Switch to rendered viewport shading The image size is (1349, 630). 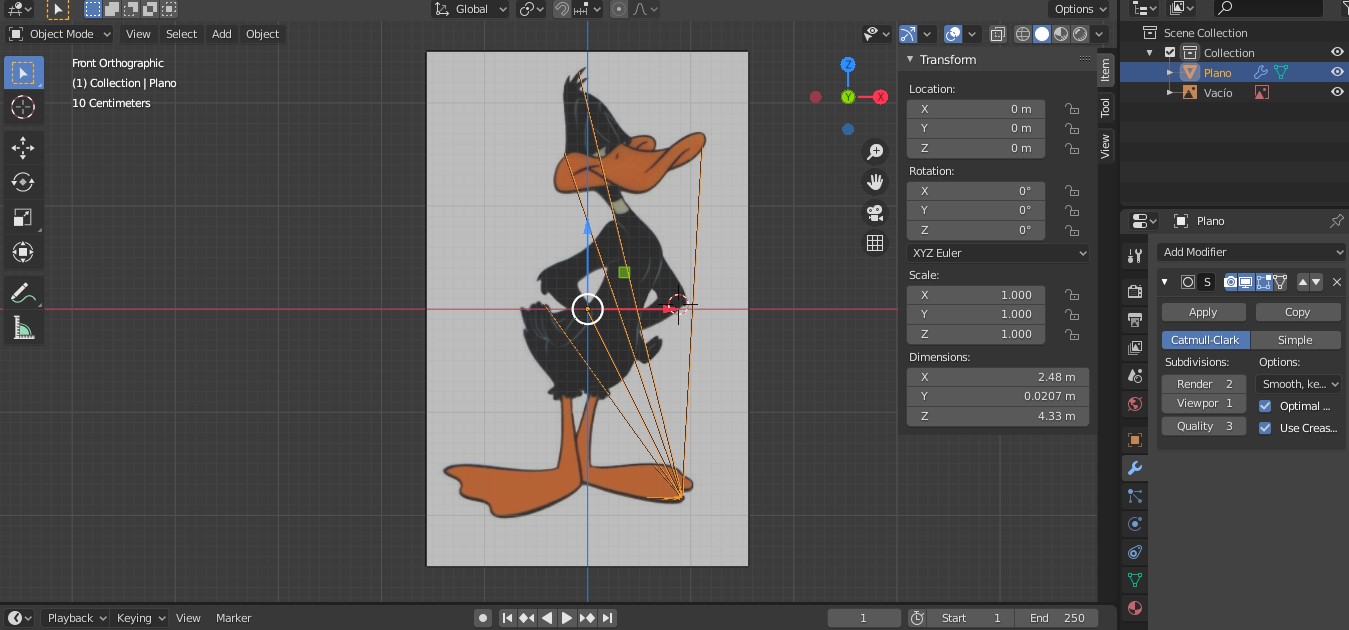[1080, 34]
